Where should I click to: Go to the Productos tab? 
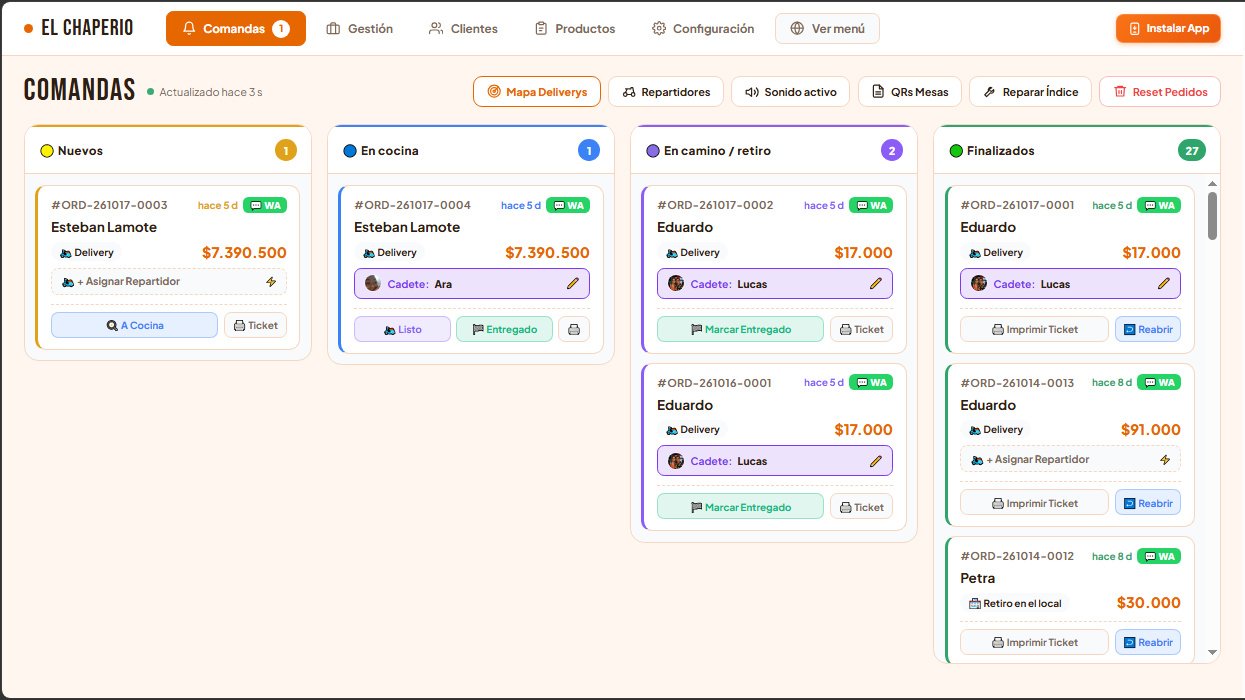pyautogui.click(x=575, y=28)
